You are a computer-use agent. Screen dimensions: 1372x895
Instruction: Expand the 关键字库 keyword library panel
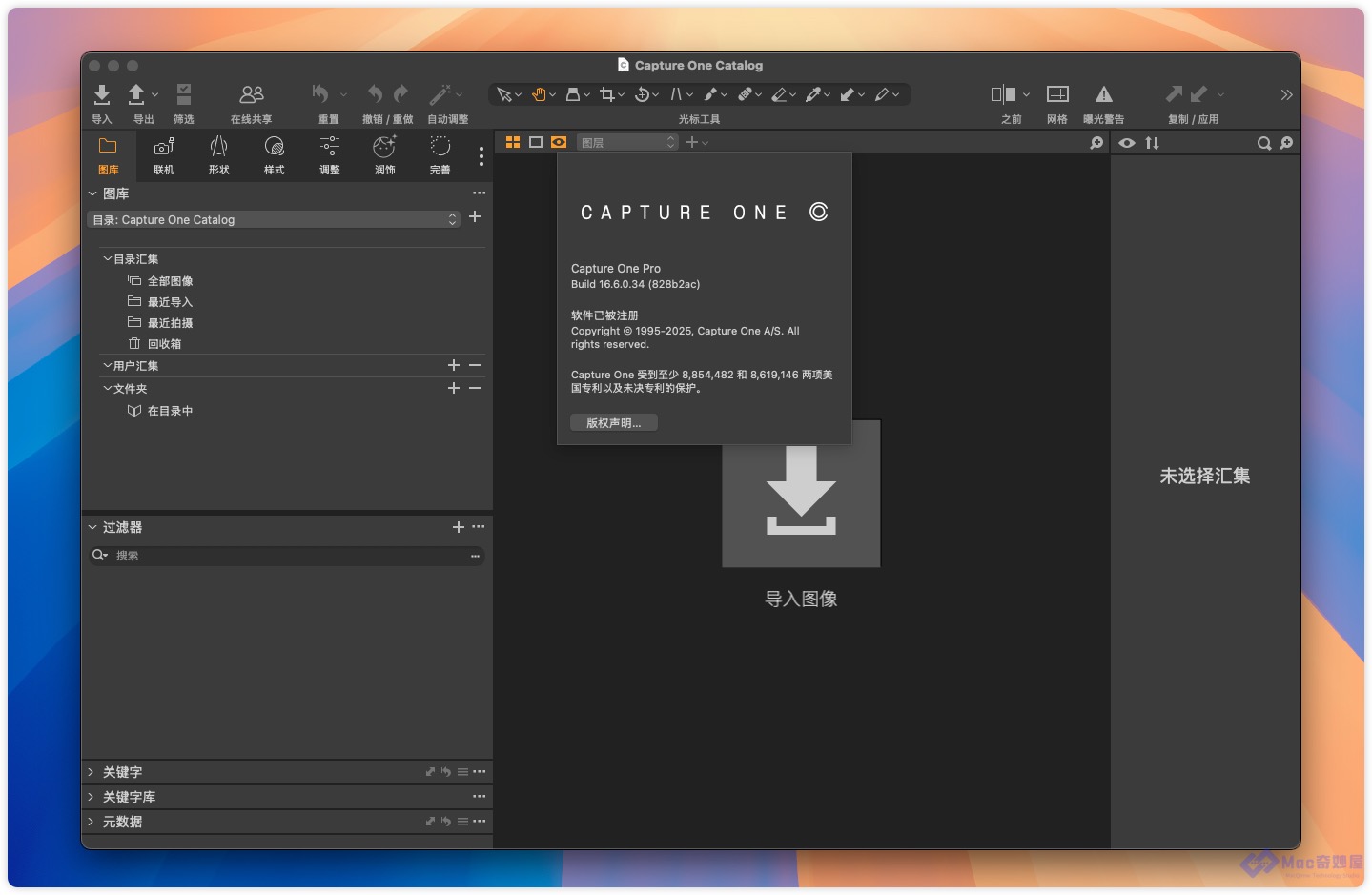pyautogui.click(x=92, y=797)
